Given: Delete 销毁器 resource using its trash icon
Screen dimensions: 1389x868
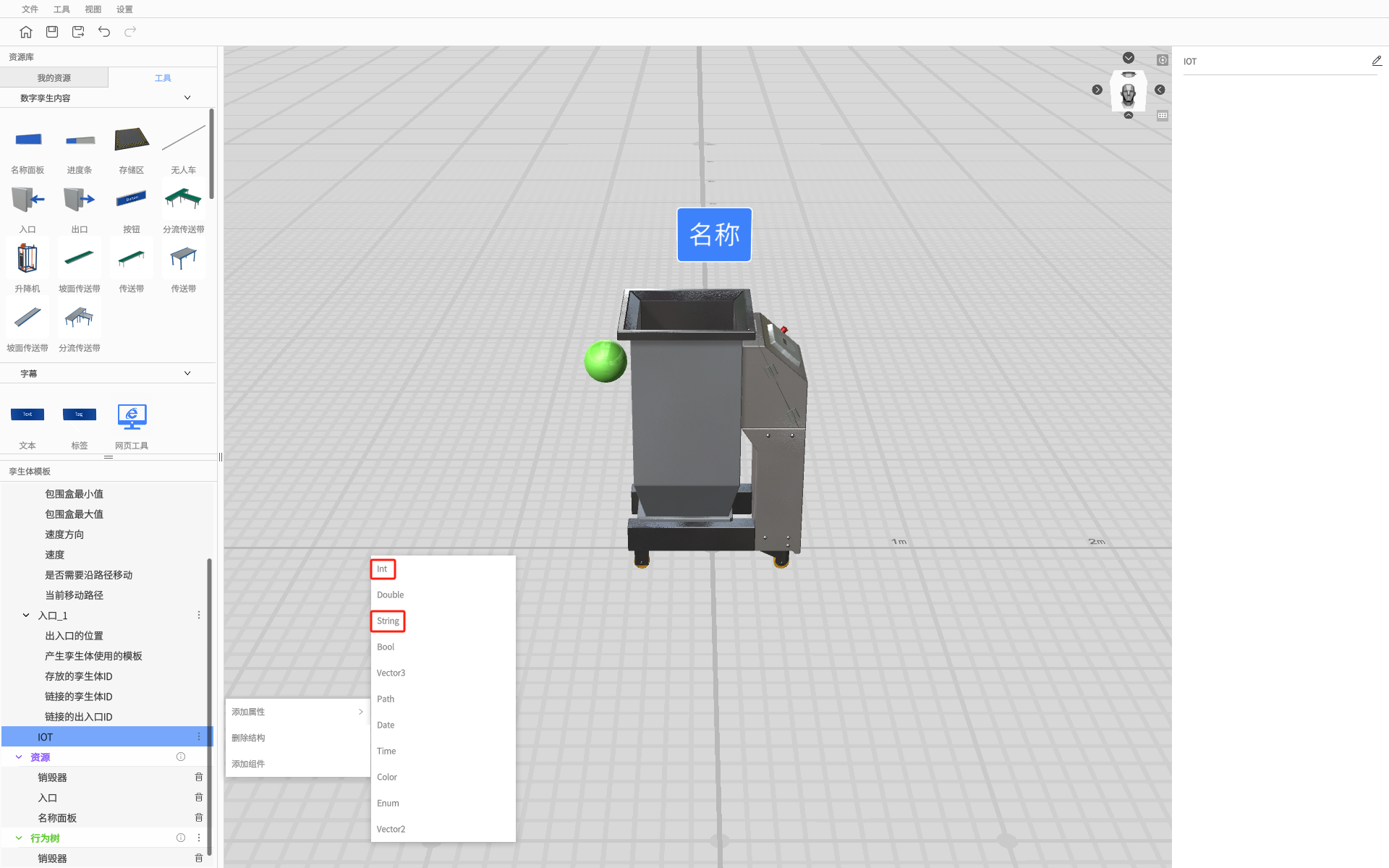Looking at the screenshot, I should [x=199, y=778].
